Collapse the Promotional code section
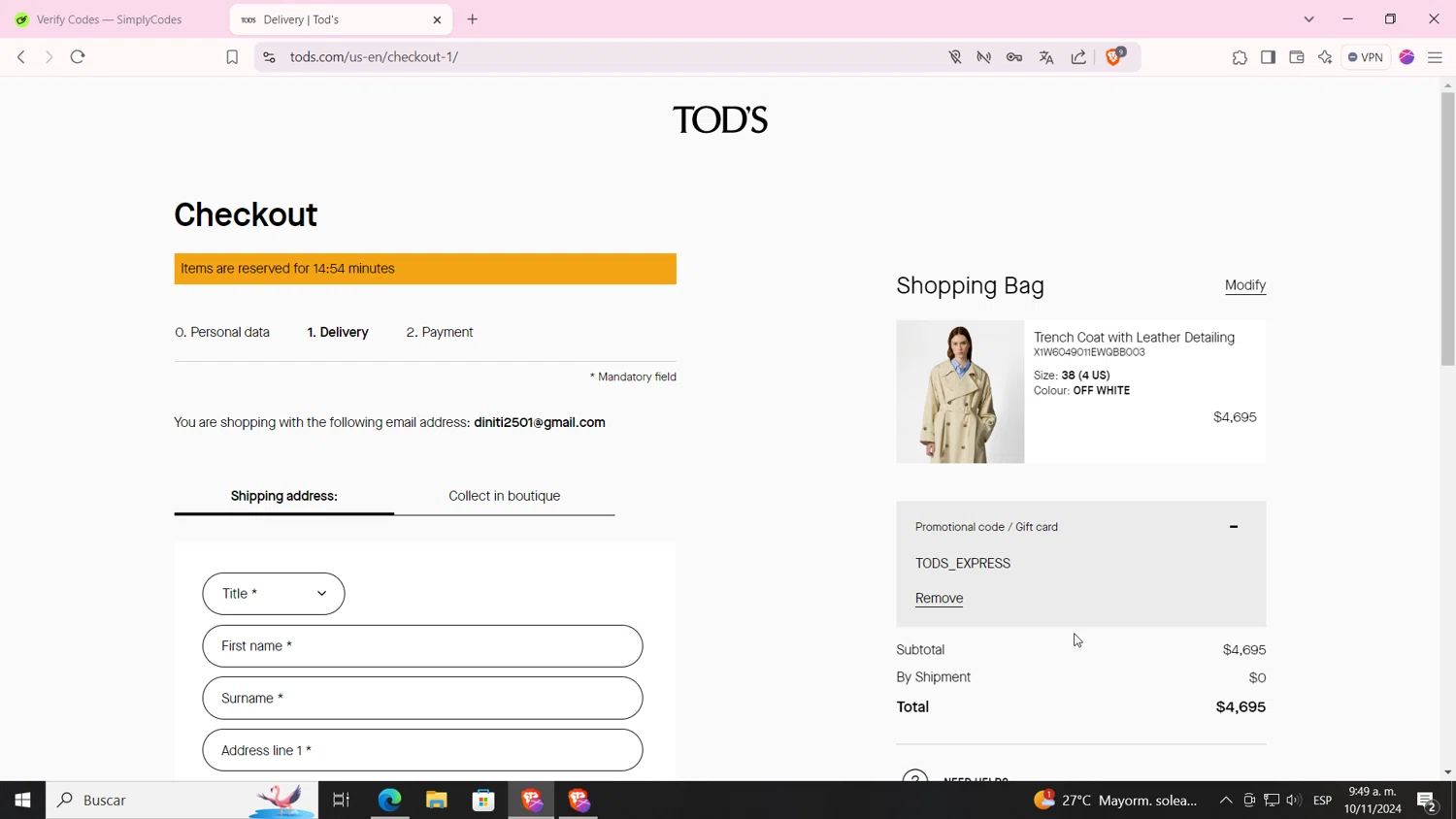The image size is (1456, 819). (x=1234, y=527)
